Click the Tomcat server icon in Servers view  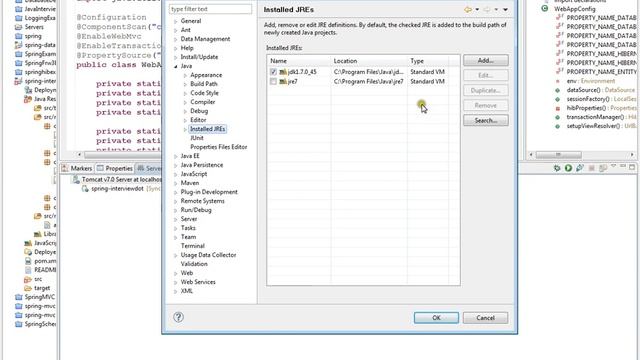76,179
